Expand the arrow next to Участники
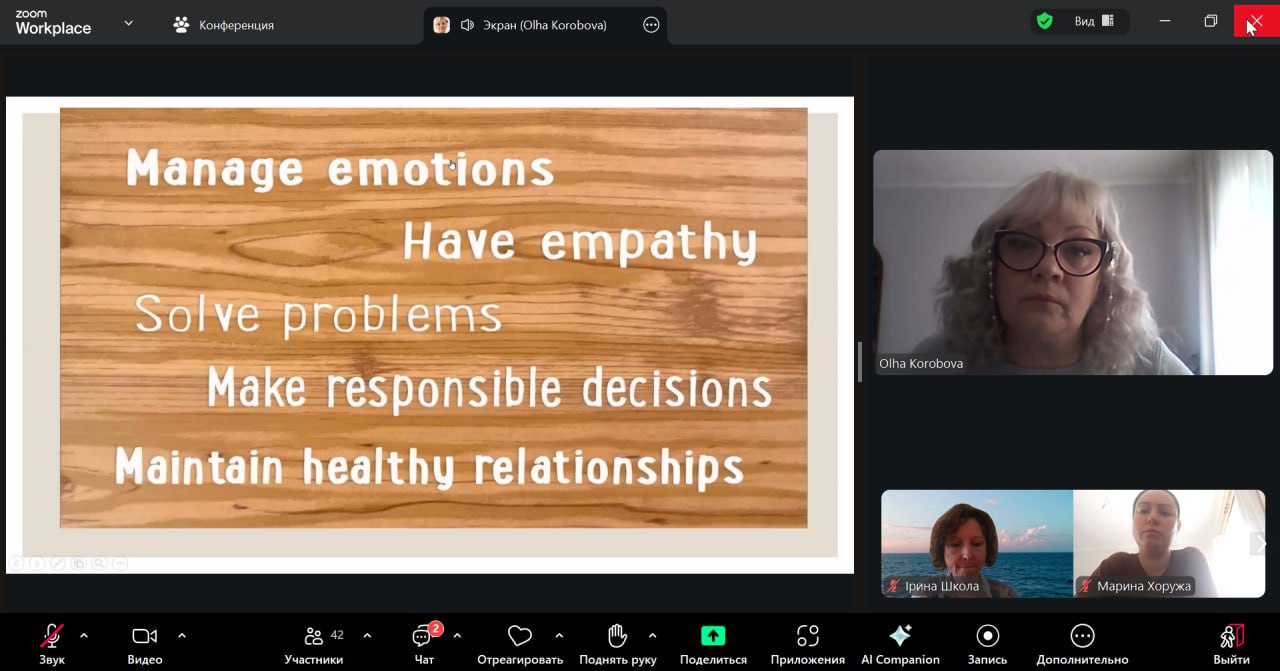Viewport: 1280px width, 671px height. pos(367,635)
